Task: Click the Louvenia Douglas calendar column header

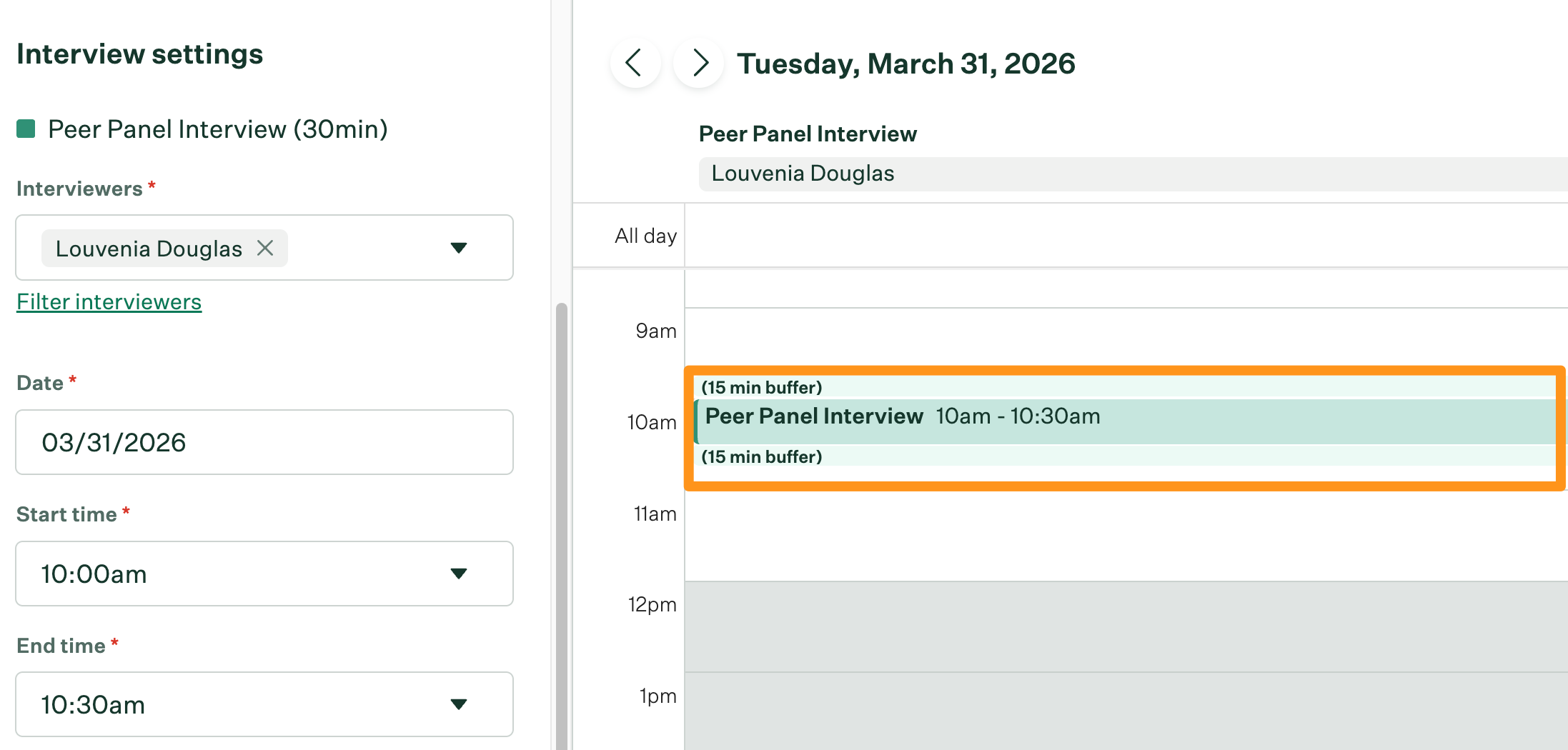Action: click(x=803, y=173)
